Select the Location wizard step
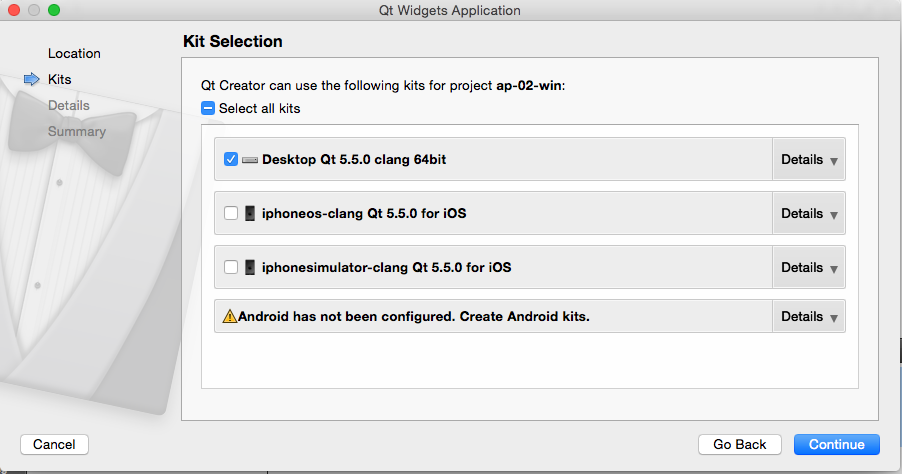This screenshot has height=474, width=902. (74, 53)
